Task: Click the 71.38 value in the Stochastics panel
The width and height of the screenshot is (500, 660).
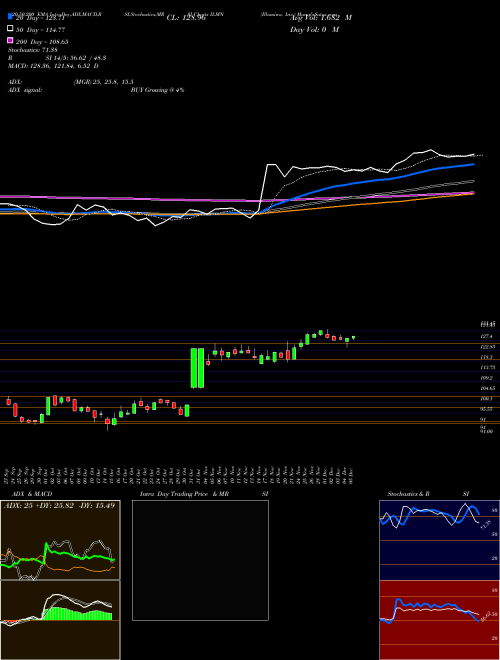Action: (484, 526)
